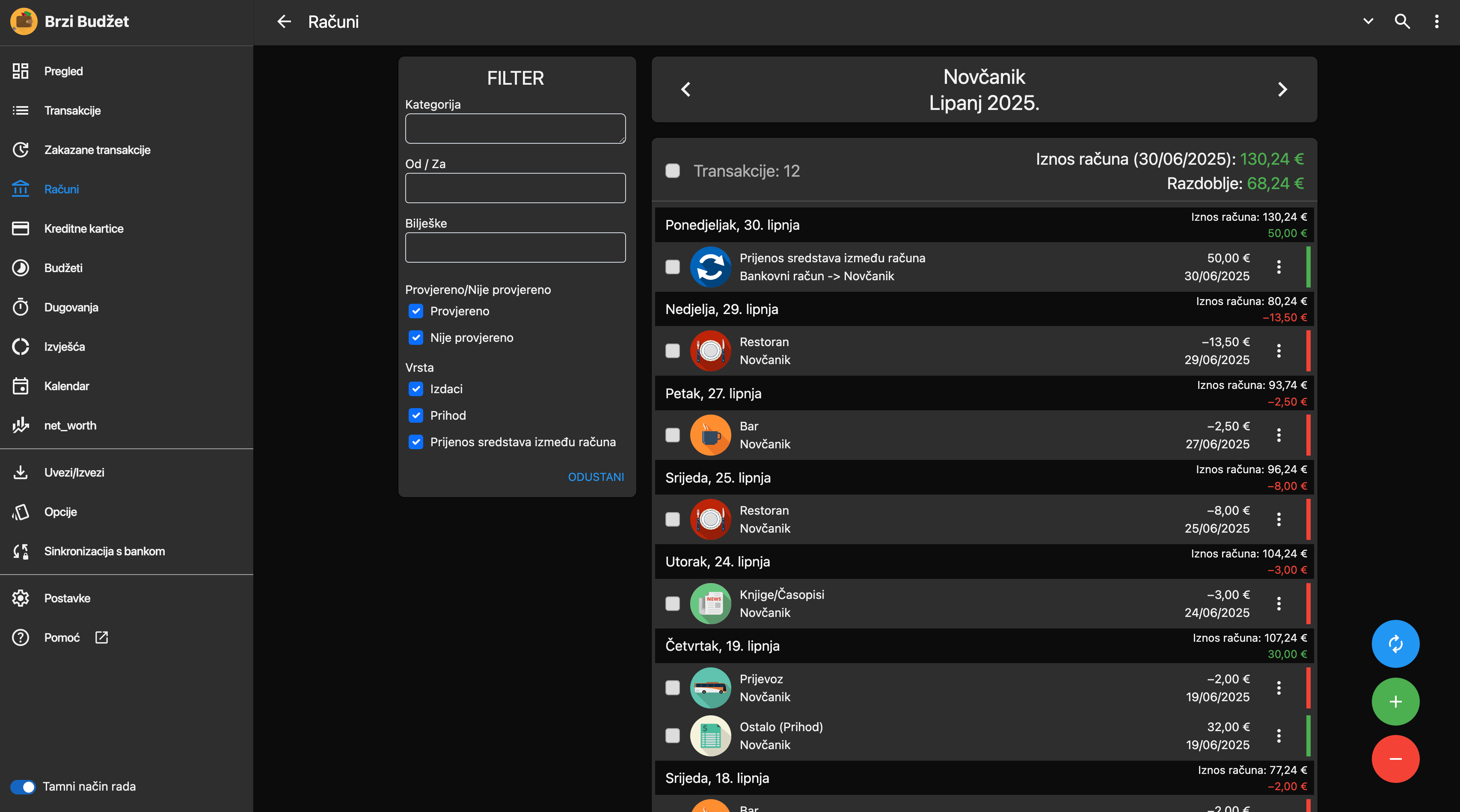1460x812 pixels.
Task: Open options for Bar transaction 27/06/2025
Action: coord(1279,435)
